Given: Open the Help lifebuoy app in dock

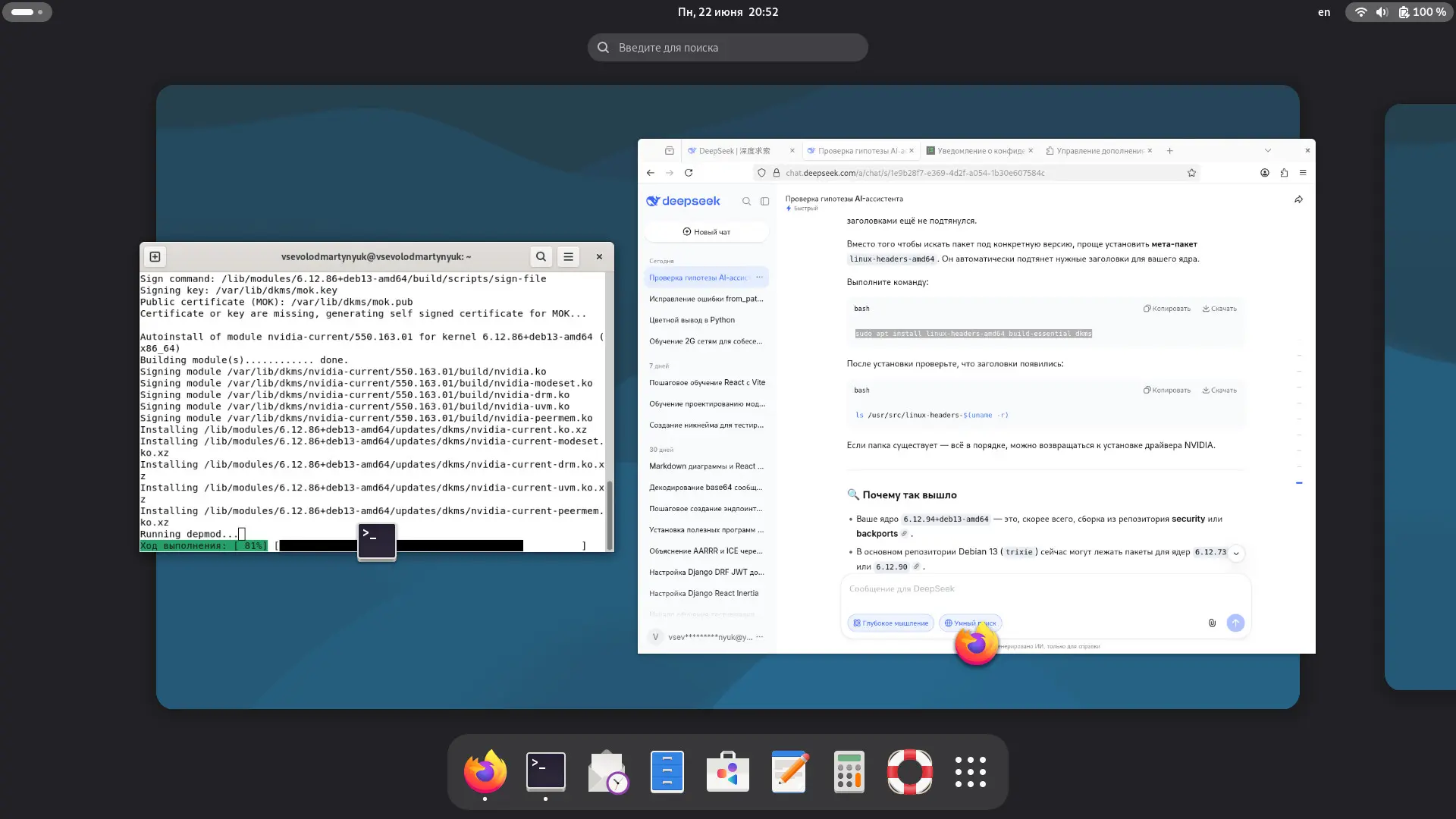Looking at the screenshot, I should point(910,772).
